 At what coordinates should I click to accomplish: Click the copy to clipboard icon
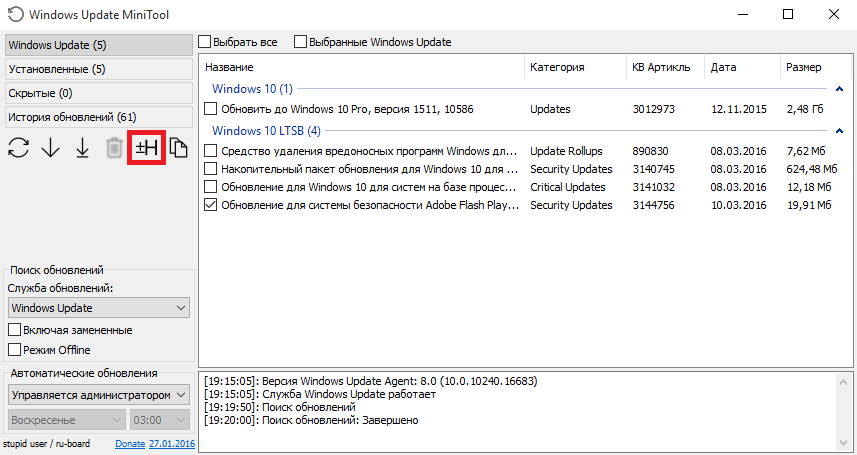pos(179,149)
